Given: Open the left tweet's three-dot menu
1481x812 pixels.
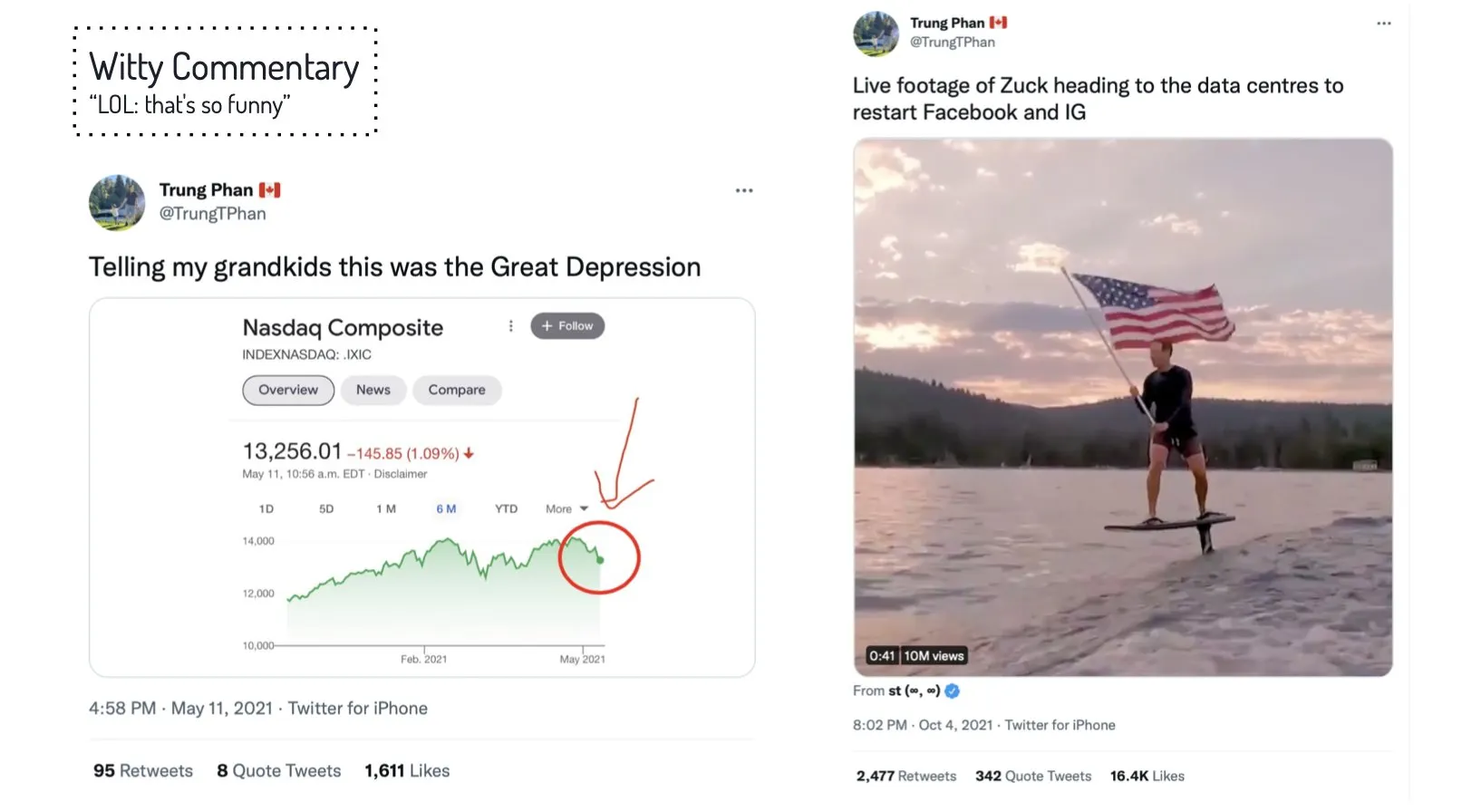Looking at the screenshot, I should point(744,190).
